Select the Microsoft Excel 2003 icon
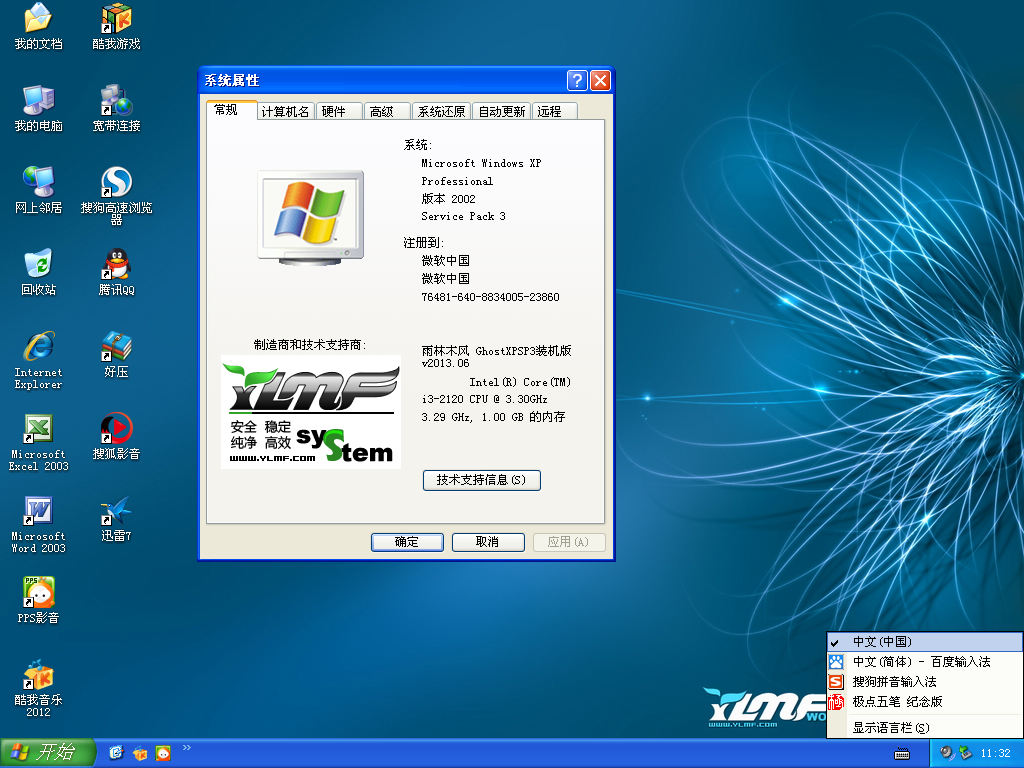Viewport: 1024px width, 768px height. (38, 442)
